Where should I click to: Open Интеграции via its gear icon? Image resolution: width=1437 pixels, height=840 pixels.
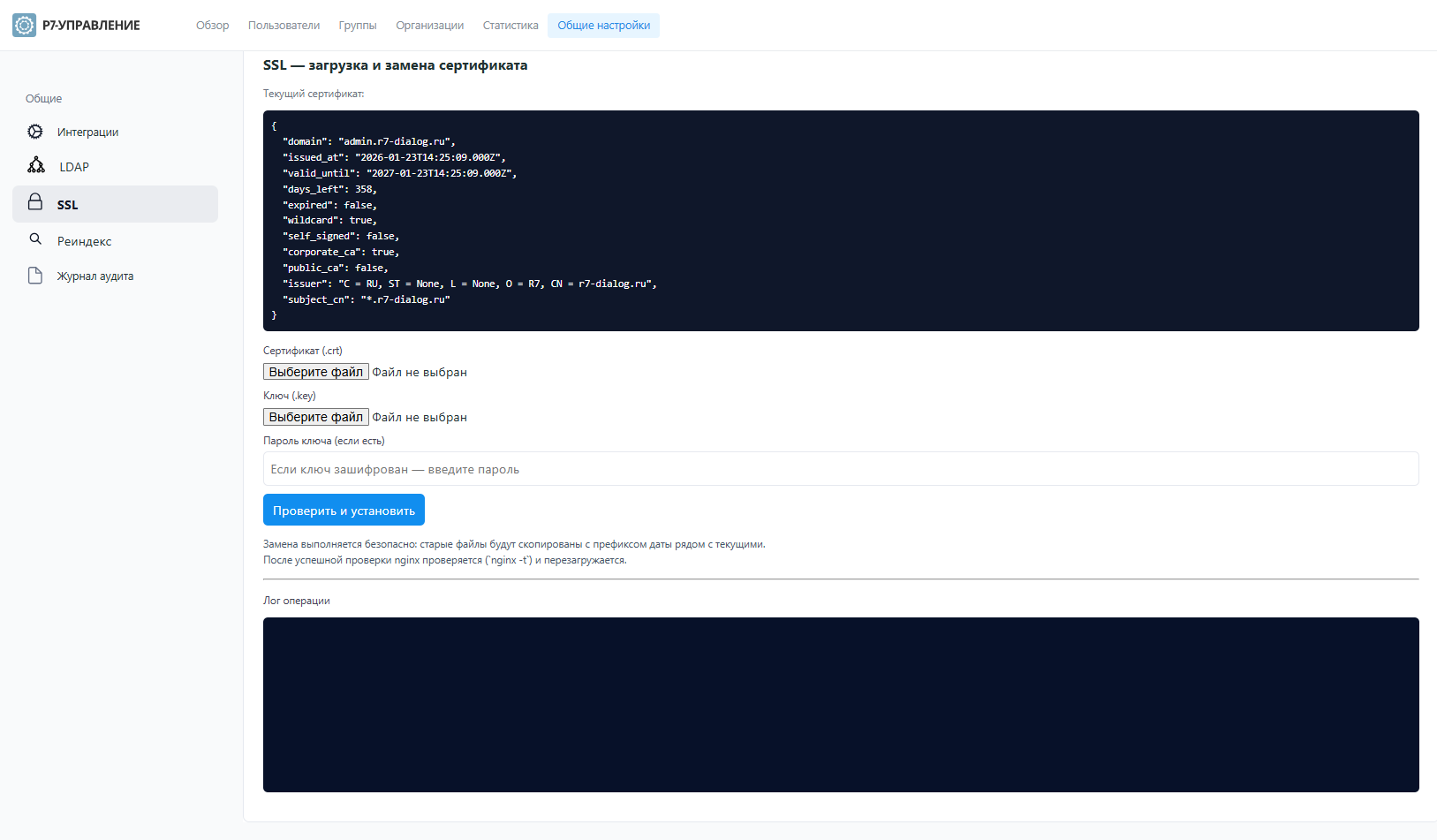coord(35,132)
